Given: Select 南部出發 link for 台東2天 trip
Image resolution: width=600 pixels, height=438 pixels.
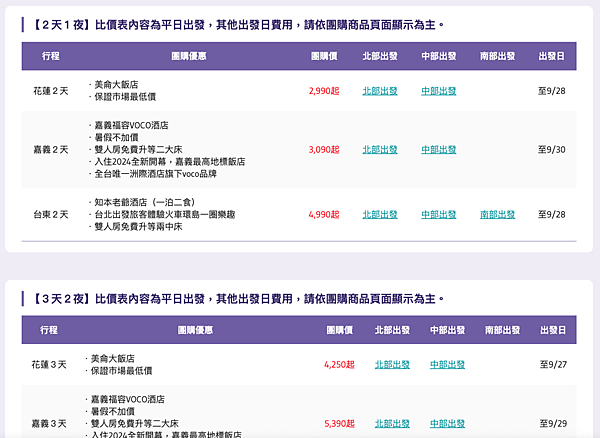Looking at the screenshot, I should [x=497, y=215].
